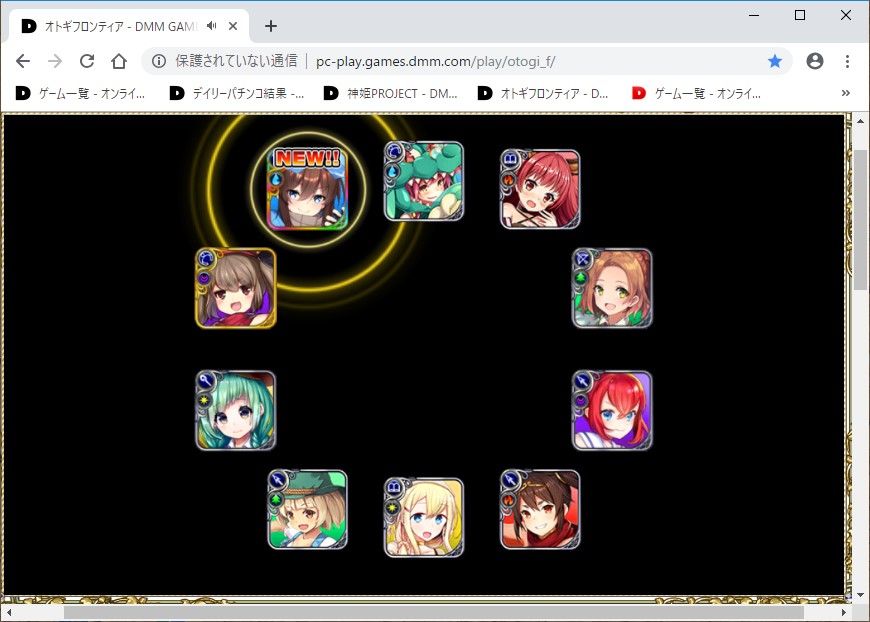This screenshot has height=622, width=870.
Task: Open the green dragon costume character card
Action: pos(424,181)
